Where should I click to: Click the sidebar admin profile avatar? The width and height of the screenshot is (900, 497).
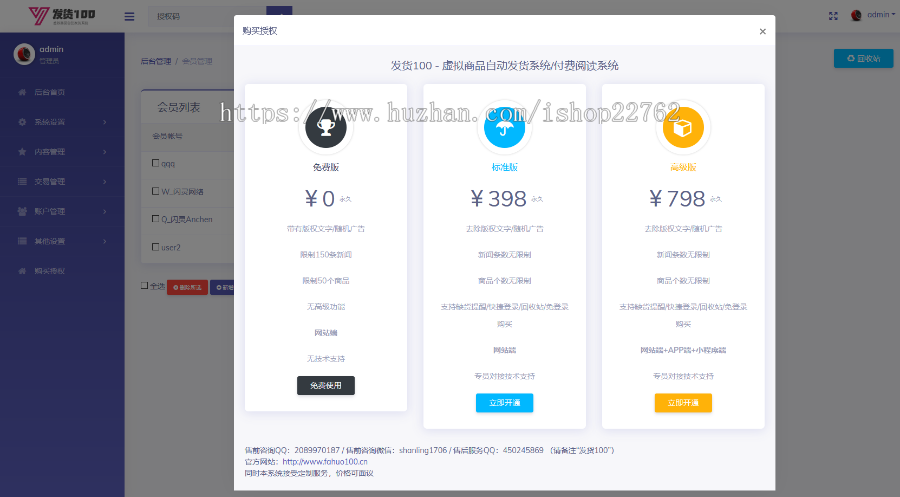pyautogui.click(x=24, y=54)
